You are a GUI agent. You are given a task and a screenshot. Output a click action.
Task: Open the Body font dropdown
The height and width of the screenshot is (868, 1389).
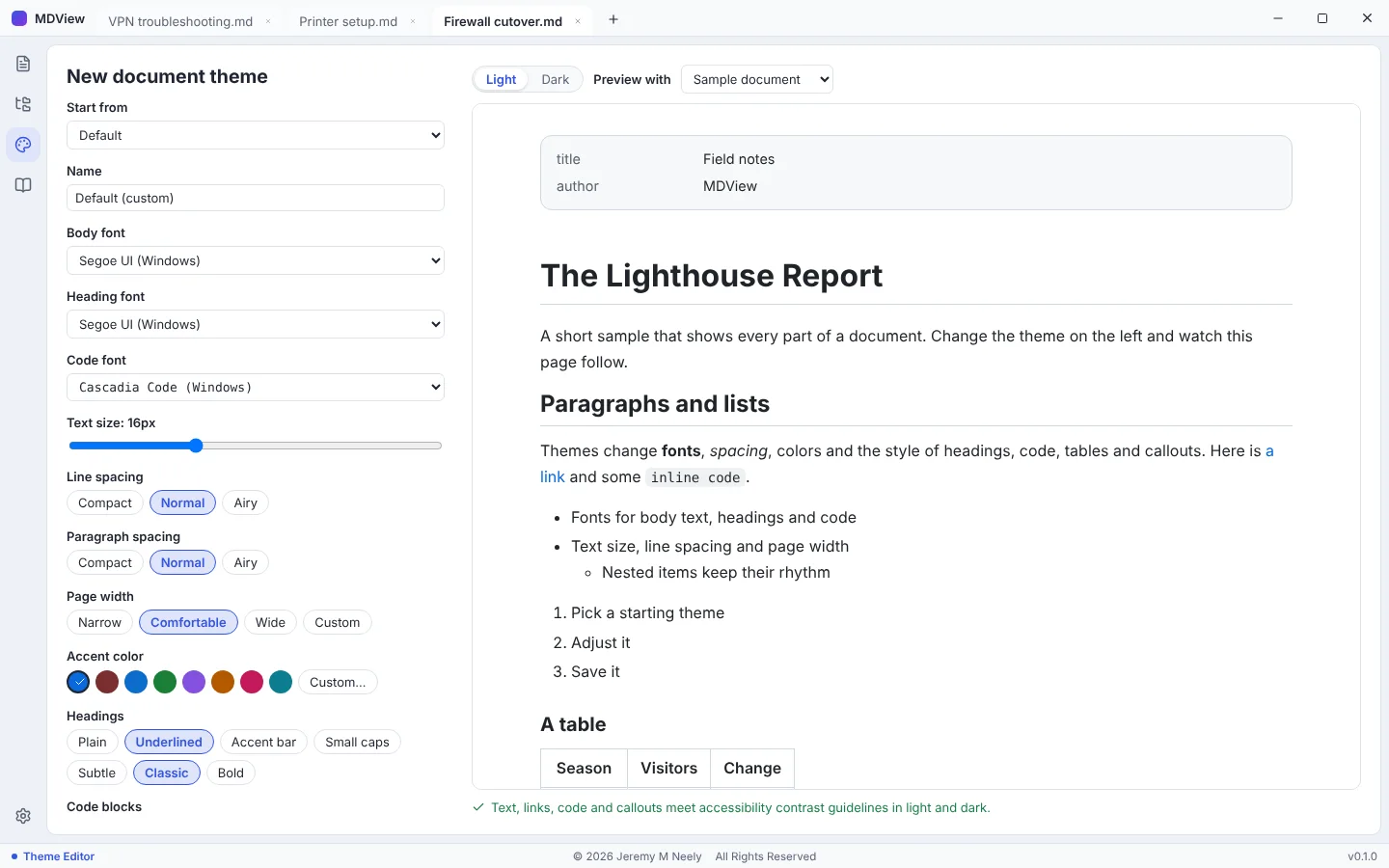coord(256,260)
